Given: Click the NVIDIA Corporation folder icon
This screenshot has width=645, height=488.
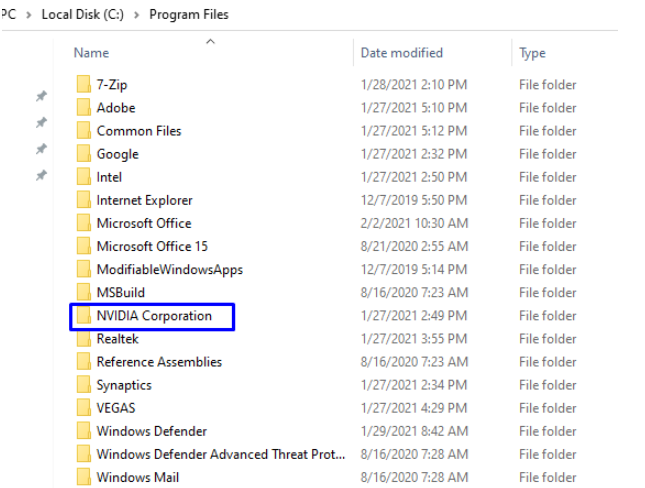Looking at the screenshot, I should point(84,315).
